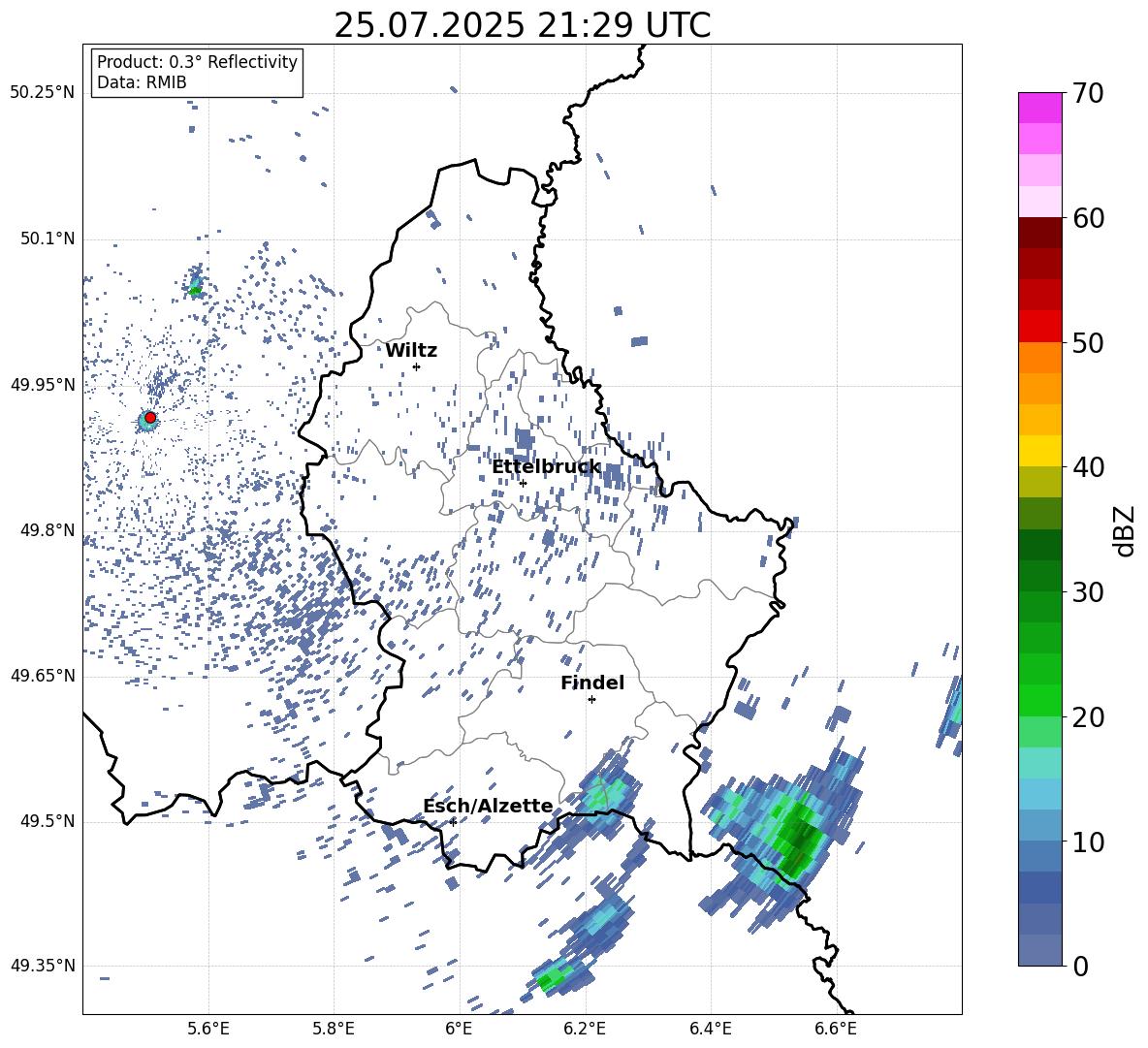Click the 'Product: 0.3° Reflectivity' legend text
Image resolution: width=1148 pixels, height=1048 pixels.
[x=197, y=62]
